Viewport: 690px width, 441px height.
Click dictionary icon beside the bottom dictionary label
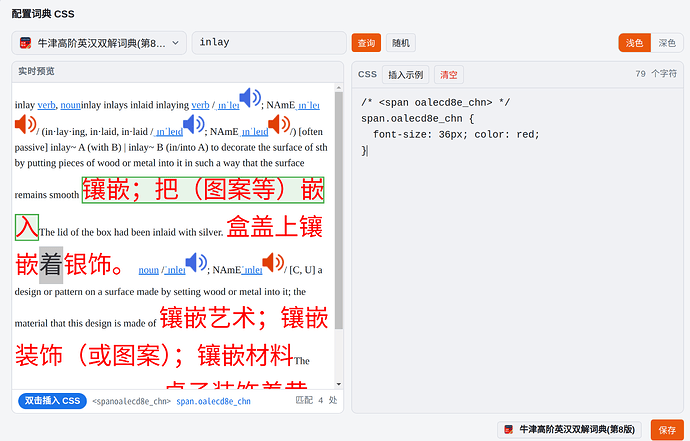tap(509, 429)
